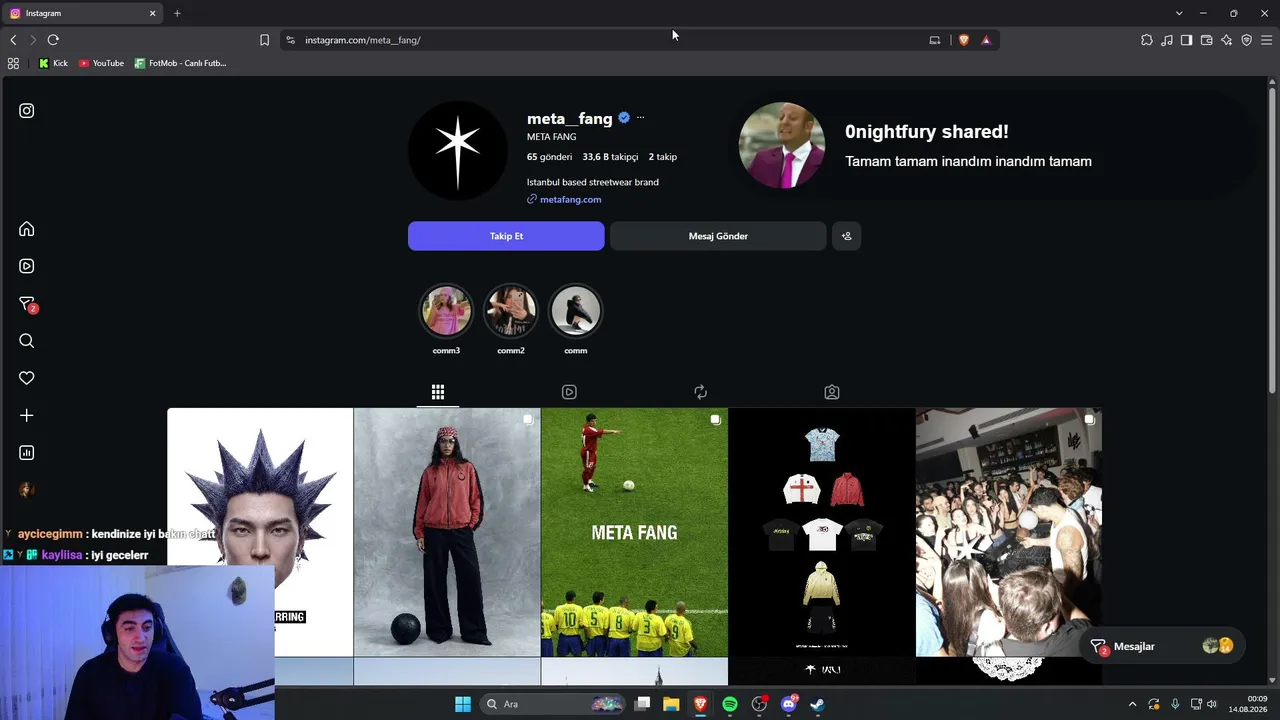Open Brave VPN shield icon in toolbar

1247,40
